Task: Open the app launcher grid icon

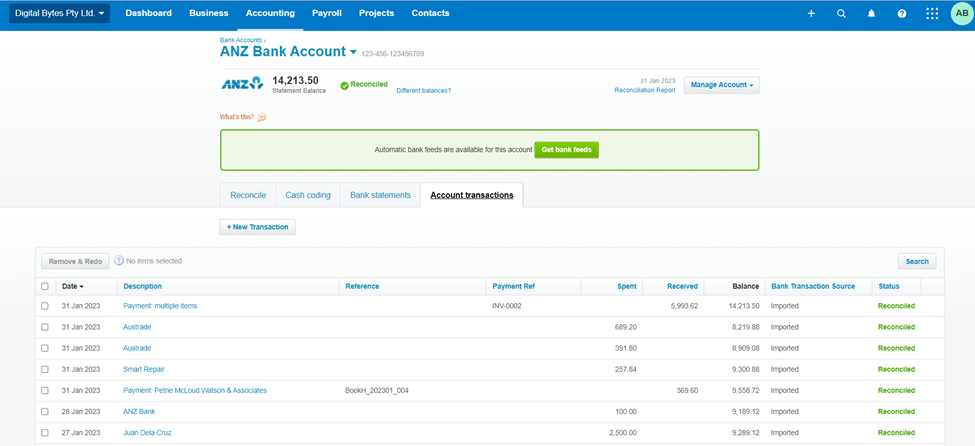Action: (932, 13)
